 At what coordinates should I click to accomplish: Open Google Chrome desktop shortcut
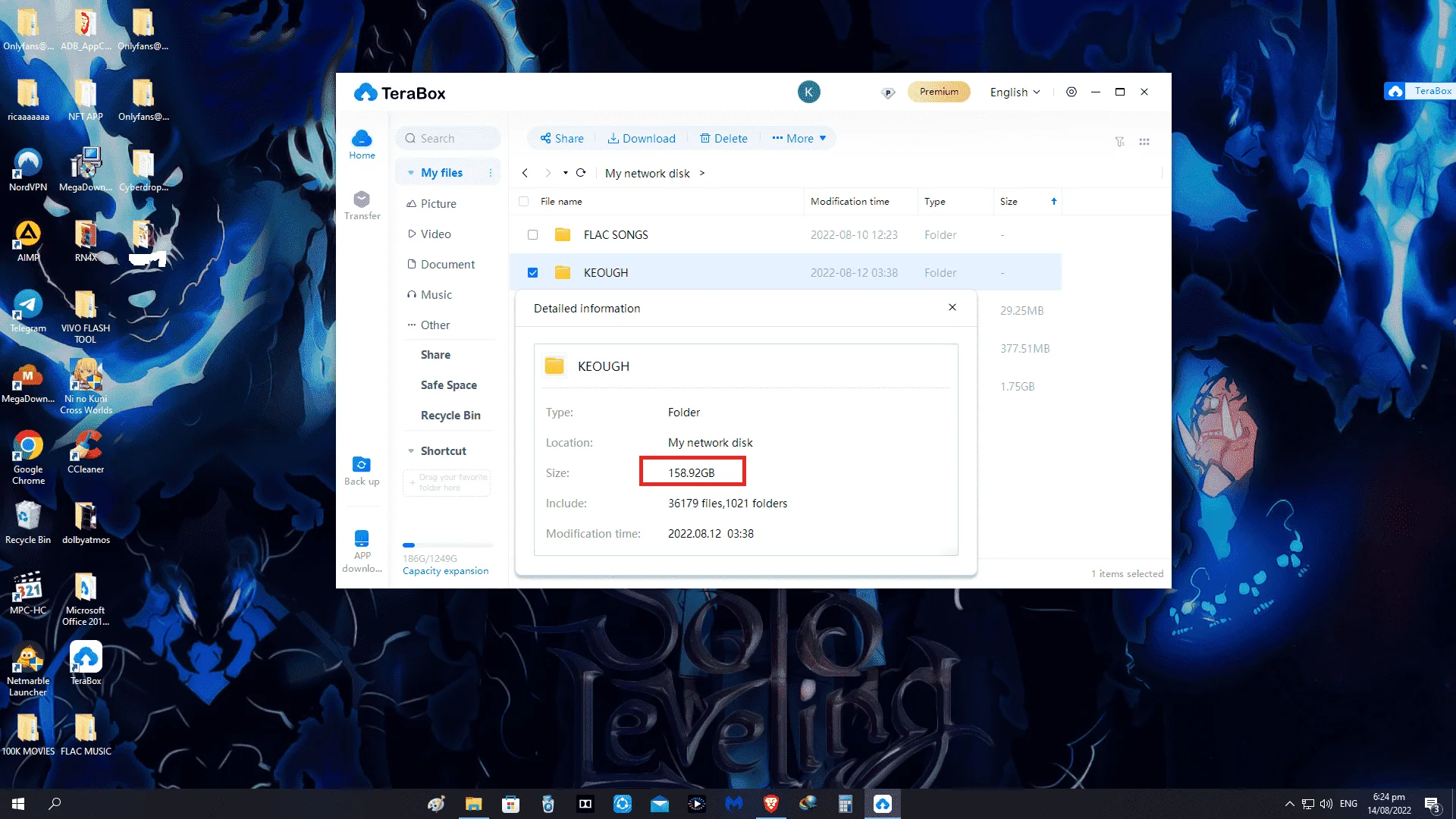pos(28,457)
